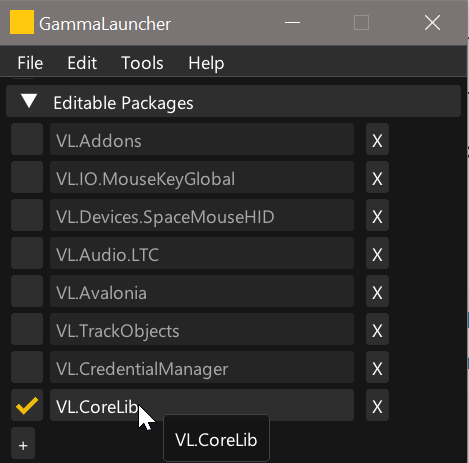The height and width of the screenshot is (463, 469).
Task: Delete VL.CoreLib with its X button
Action: tap(377, 405)
